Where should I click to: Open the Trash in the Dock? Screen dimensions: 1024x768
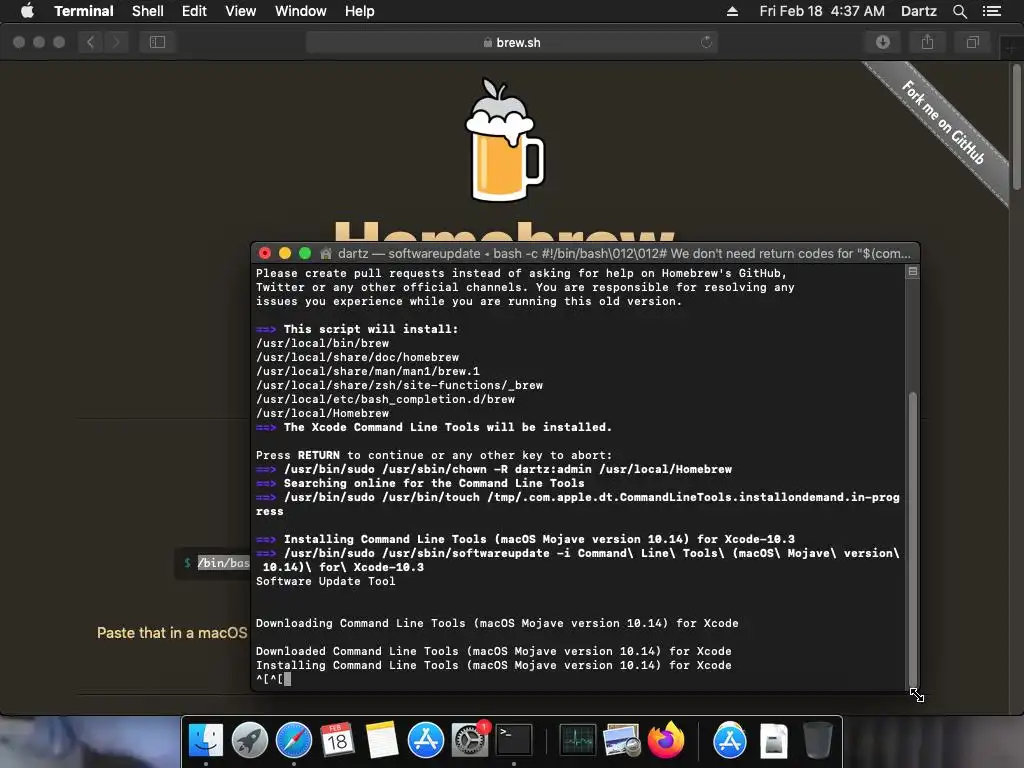pos(817,741)
